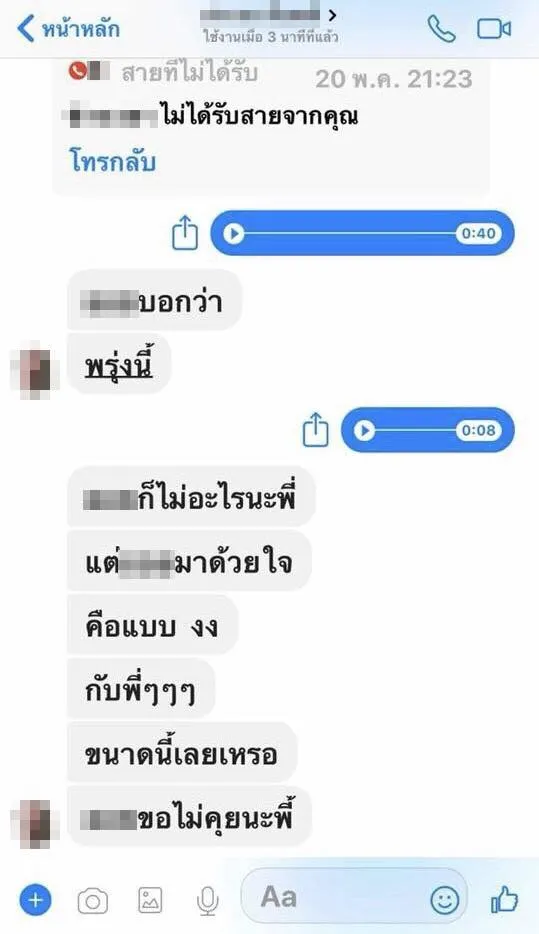Record a voice message with microphone

point(207,901)
